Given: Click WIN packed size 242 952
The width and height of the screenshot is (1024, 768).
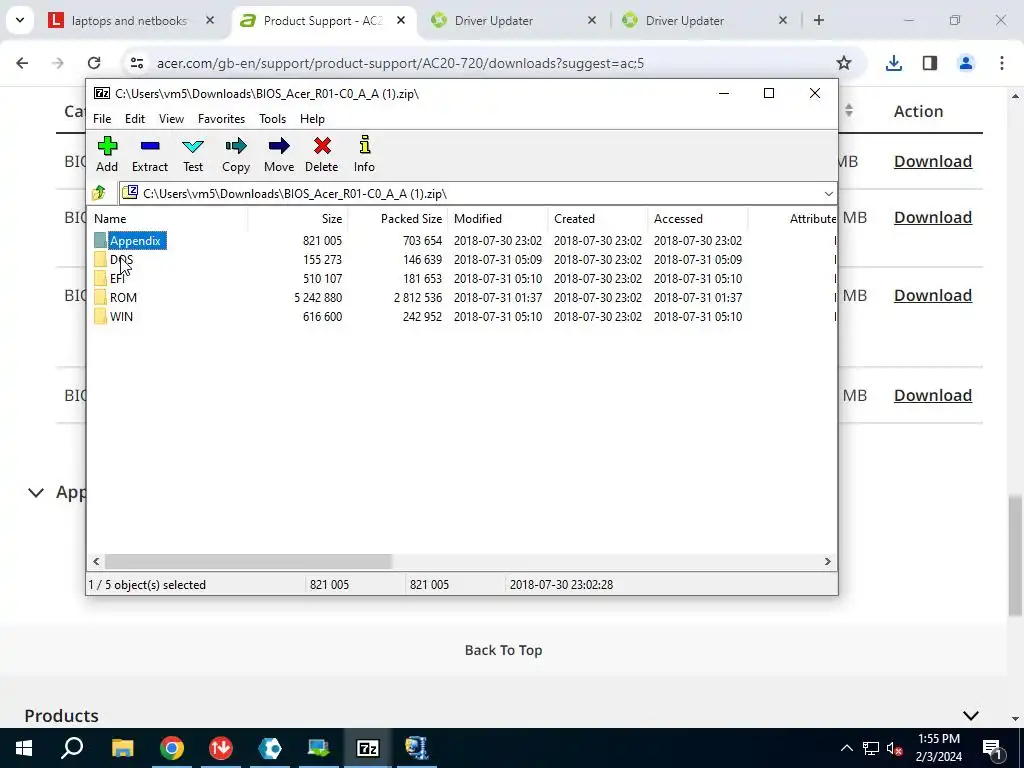Looking at the screenshot, I should tap(417, 317).
